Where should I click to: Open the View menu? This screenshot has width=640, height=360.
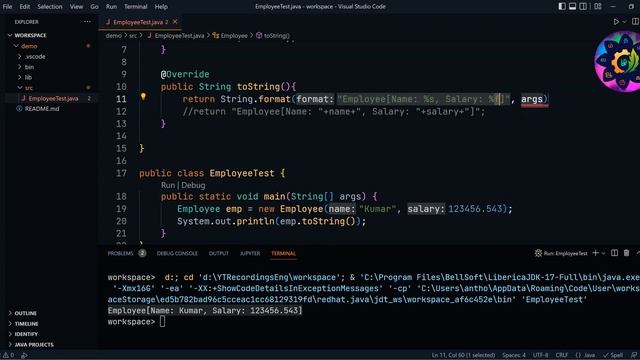click(x=76, y=7)
